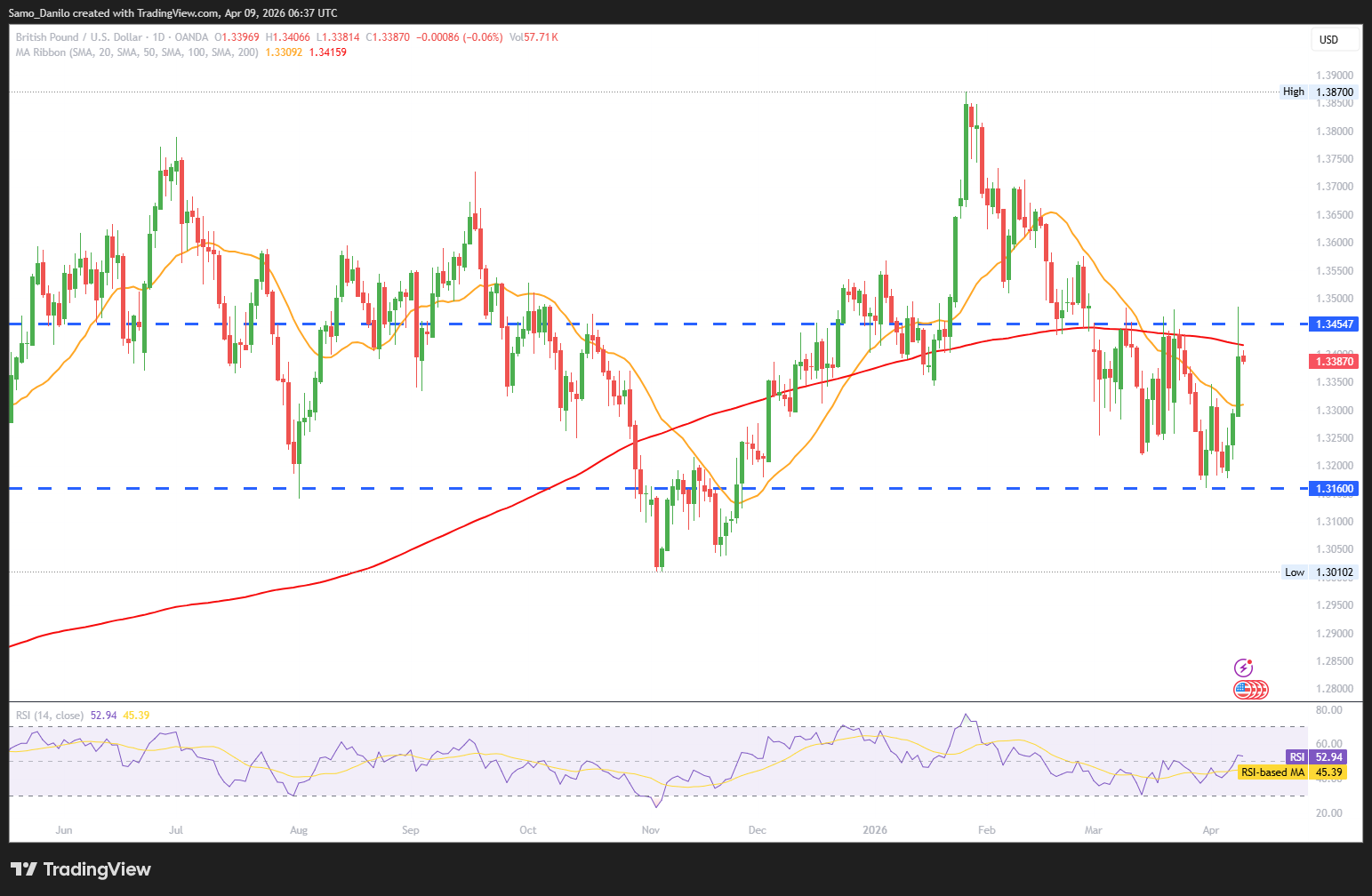Click the purple RSI 52.94 value tag
1372x896 pixels.
pos(1316,757)
